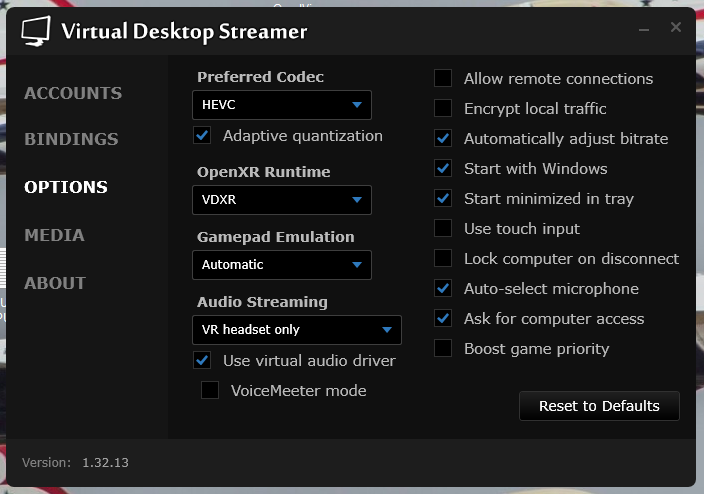Go to the Media section
Viewport: 704px width, 494px height.
coord(54,235)
